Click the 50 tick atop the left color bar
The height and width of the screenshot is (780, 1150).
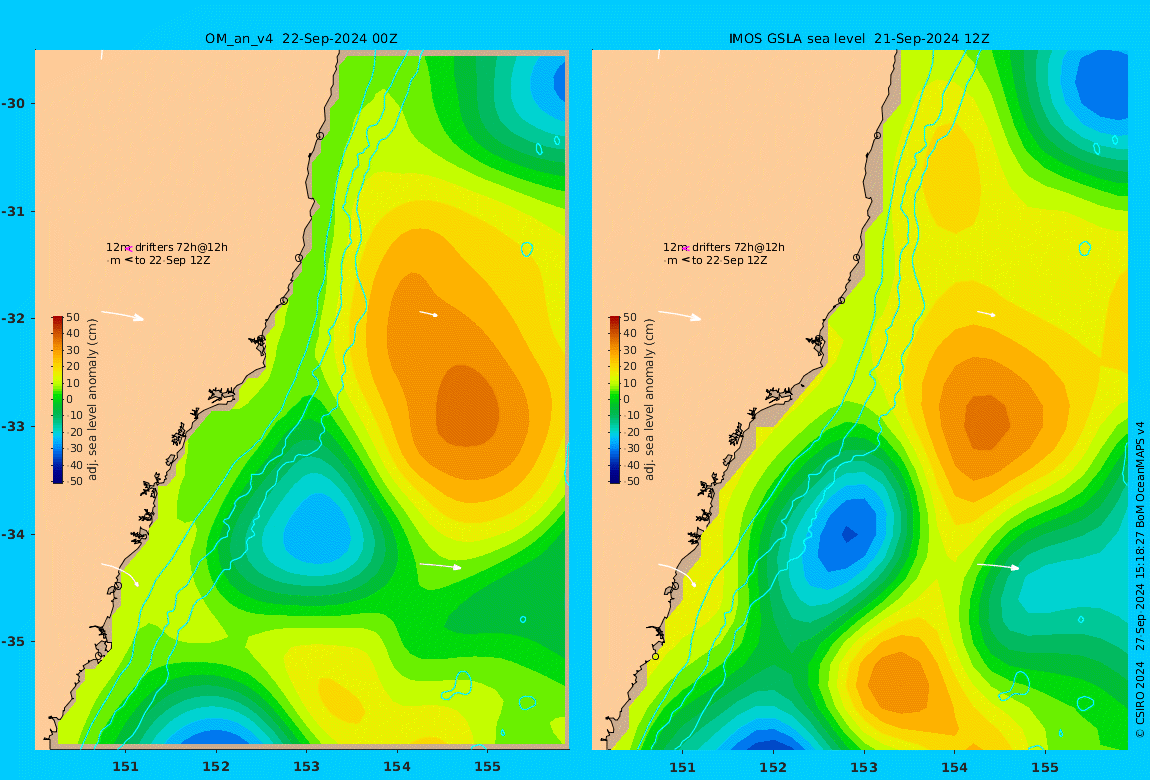73,317
